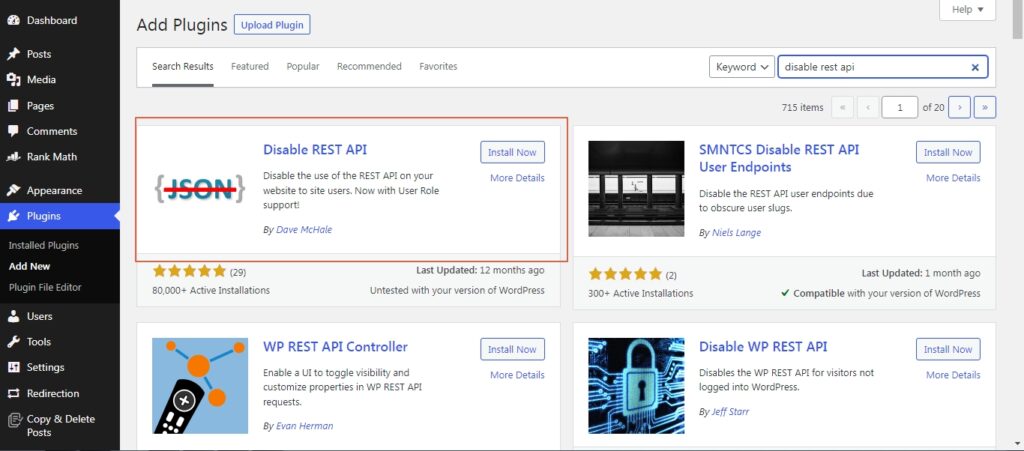Expand the Help dropdown tab
Viewport: 1024px width, 451px height.
click(967, 10)
